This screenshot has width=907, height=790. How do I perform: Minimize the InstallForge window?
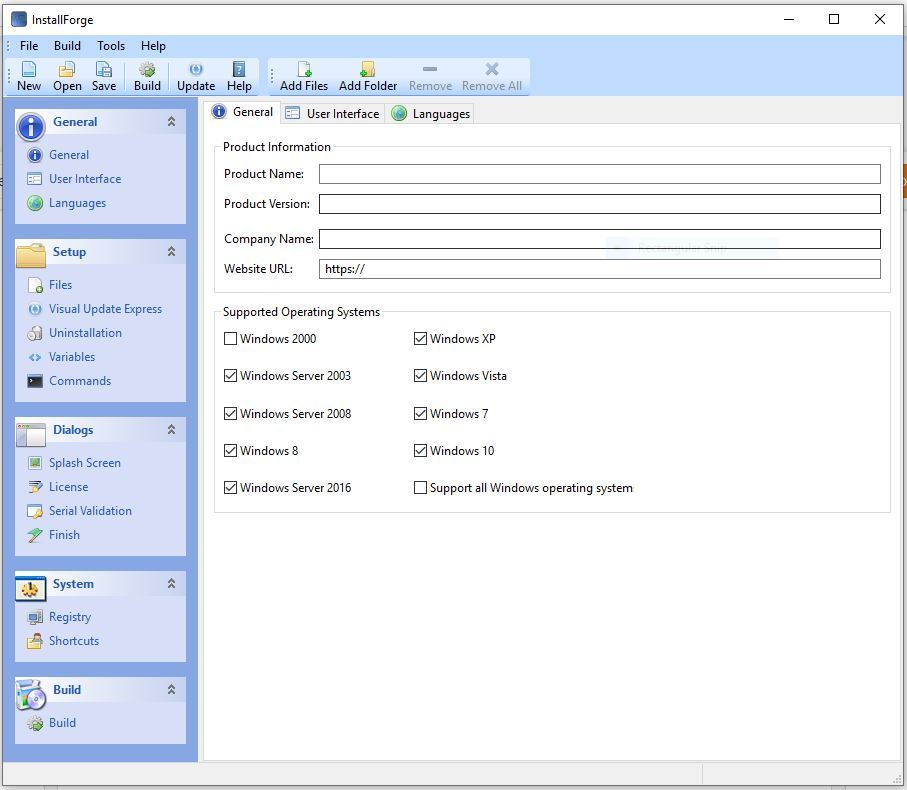pos(789,20)
